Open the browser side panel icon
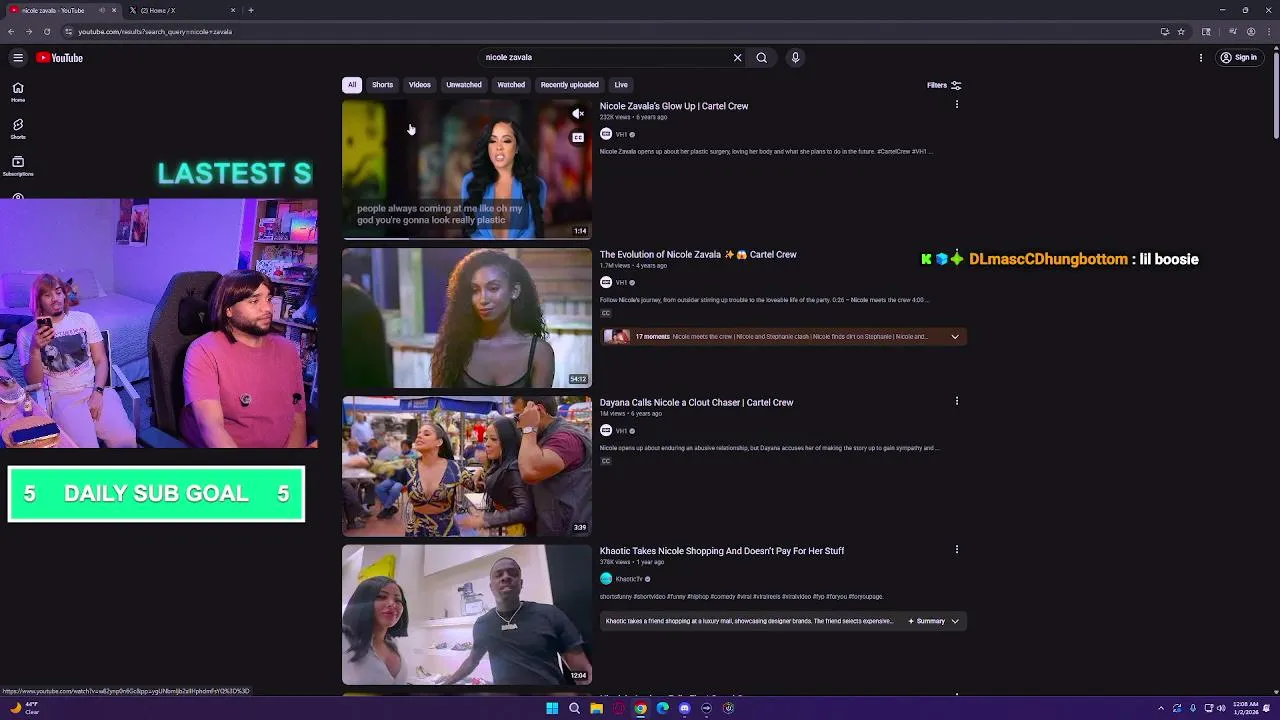This screenshot has width=1280, height=720. (x=1206, y=31)
